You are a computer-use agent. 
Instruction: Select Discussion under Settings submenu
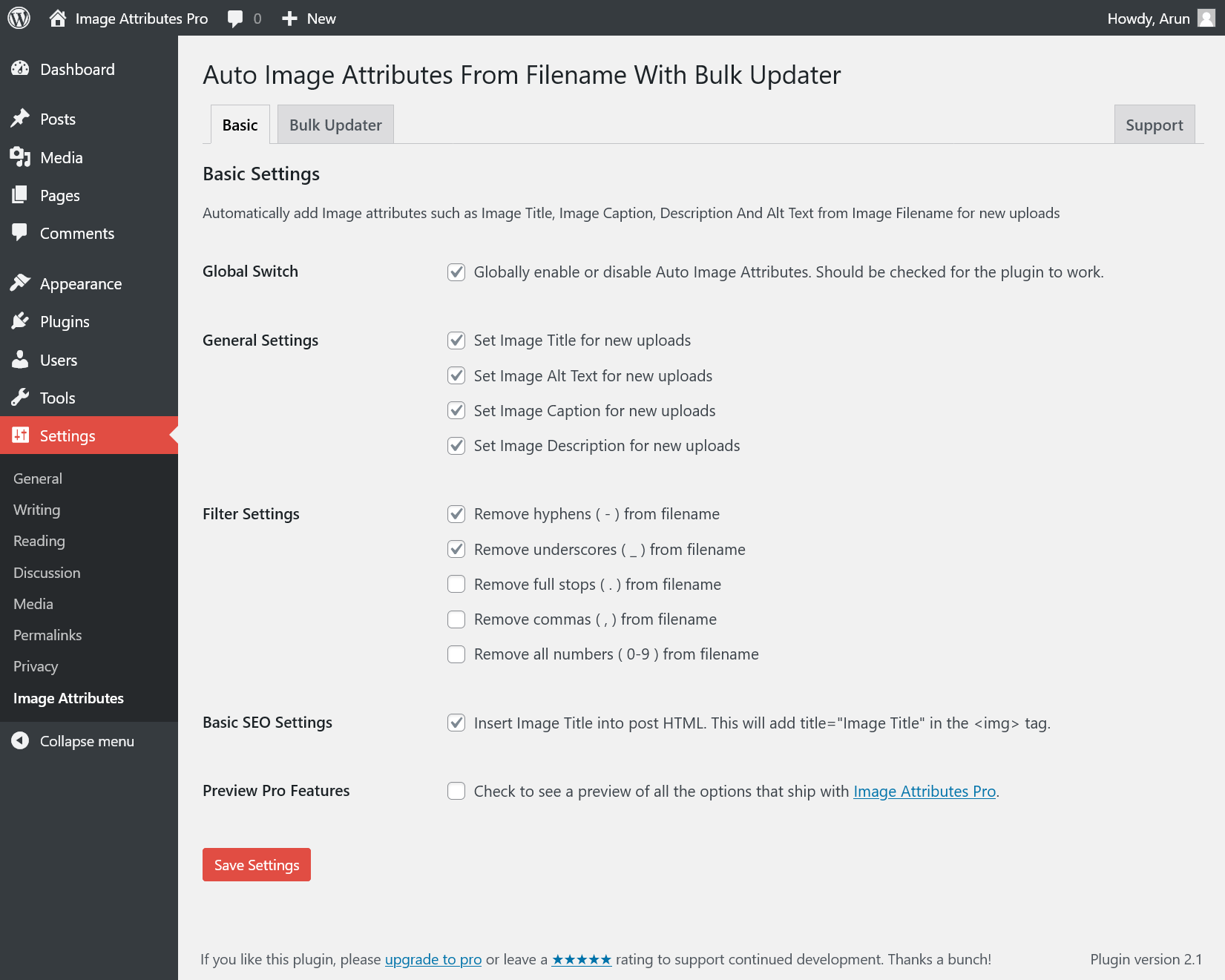click(47, 573)
